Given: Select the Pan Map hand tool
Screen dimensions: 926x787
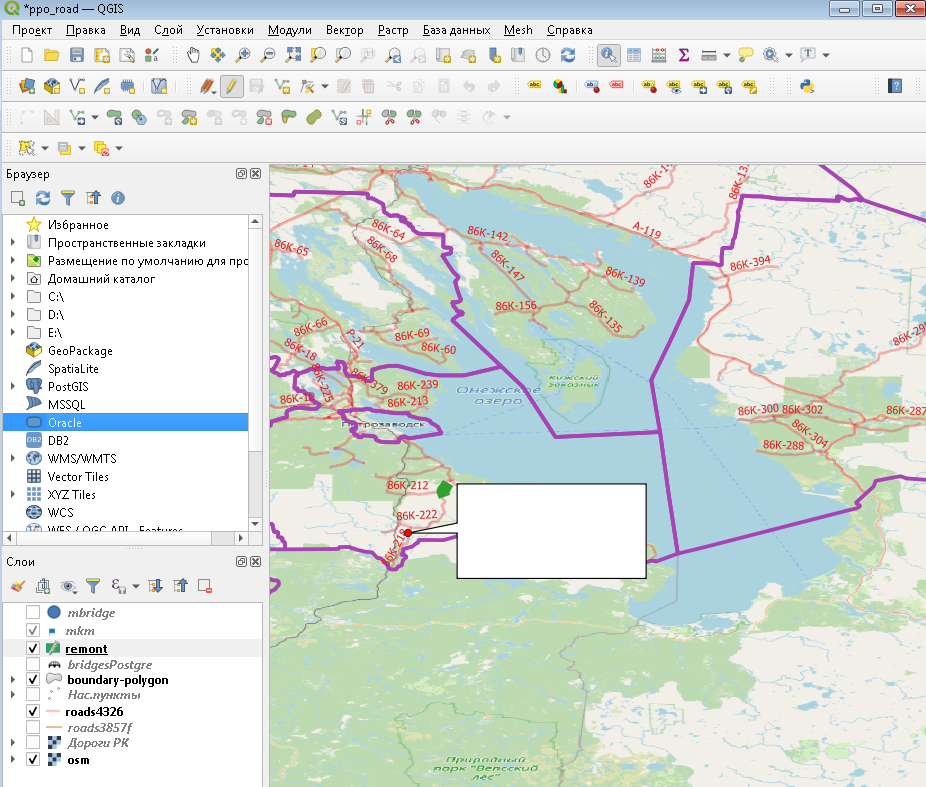Looking at the screenshot, I should click(x=193, y=55).
